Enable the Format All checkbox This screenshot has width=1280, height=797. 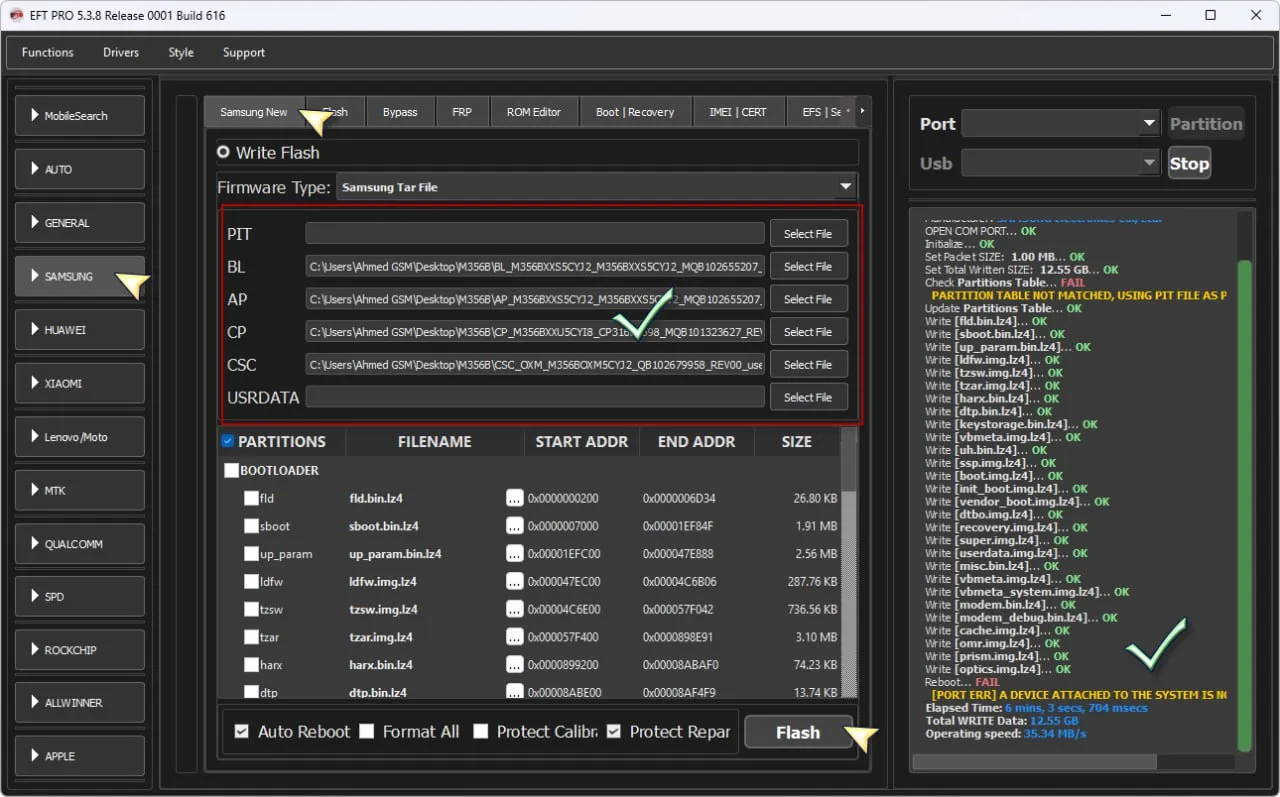tap(367, 732)
